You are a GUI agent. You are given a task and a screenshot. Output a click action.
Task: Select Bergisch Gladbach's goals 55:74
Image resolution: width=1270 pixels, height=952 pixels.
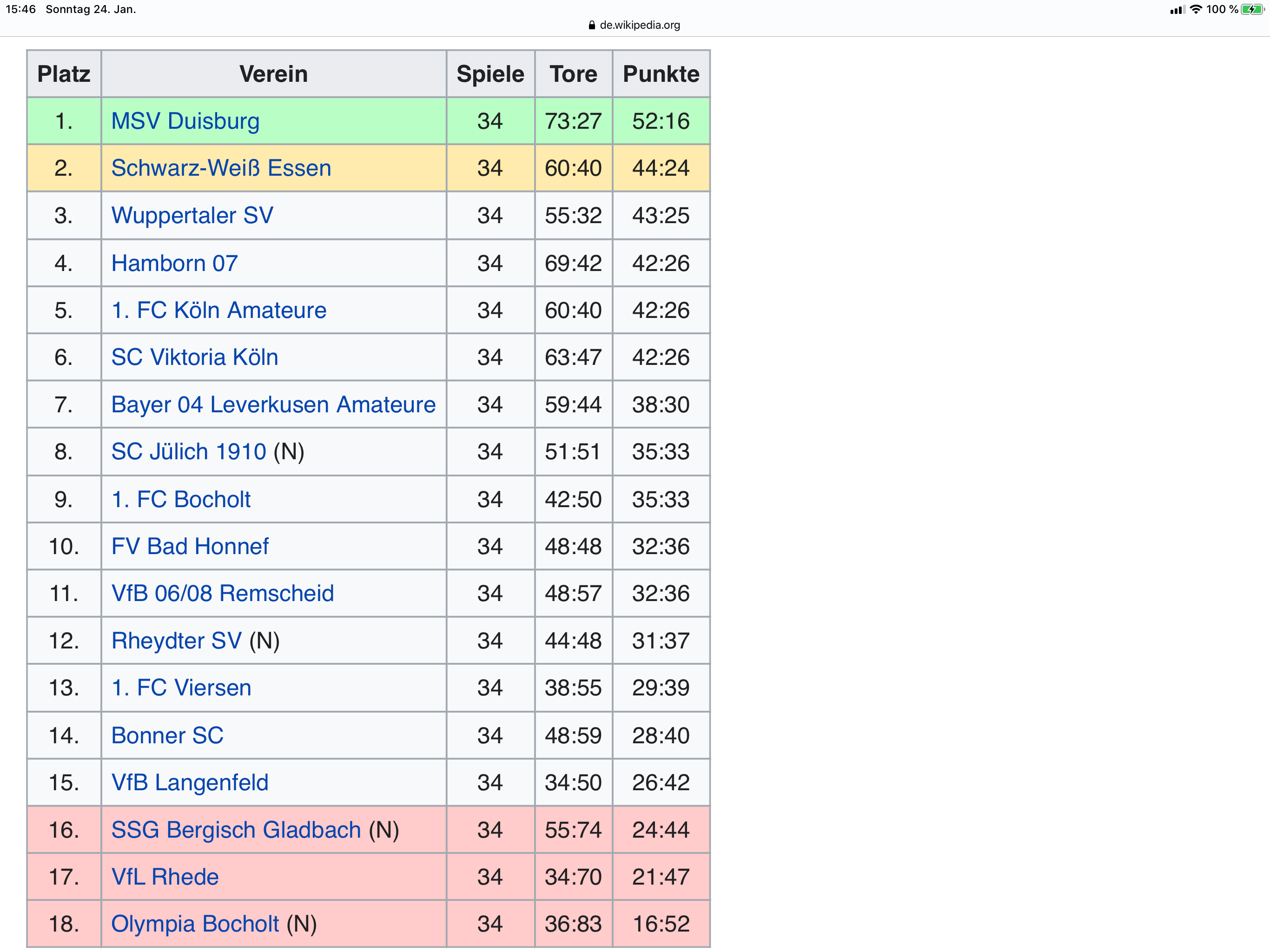pyautogui.click(x=574, y=830)
